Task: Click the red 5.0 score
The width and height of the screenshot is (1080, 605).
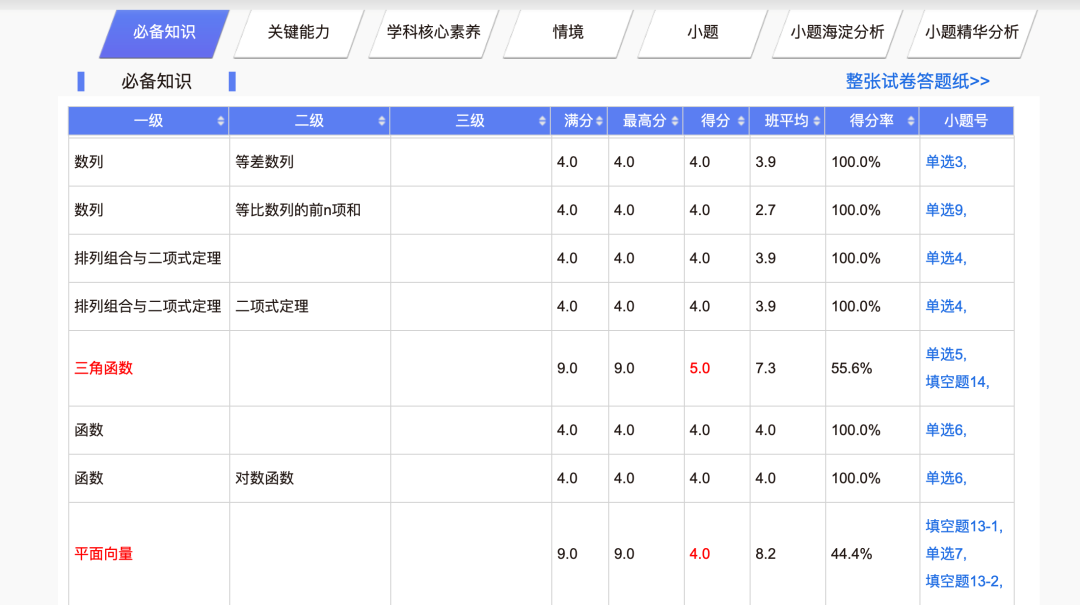Action: (699, 369)
